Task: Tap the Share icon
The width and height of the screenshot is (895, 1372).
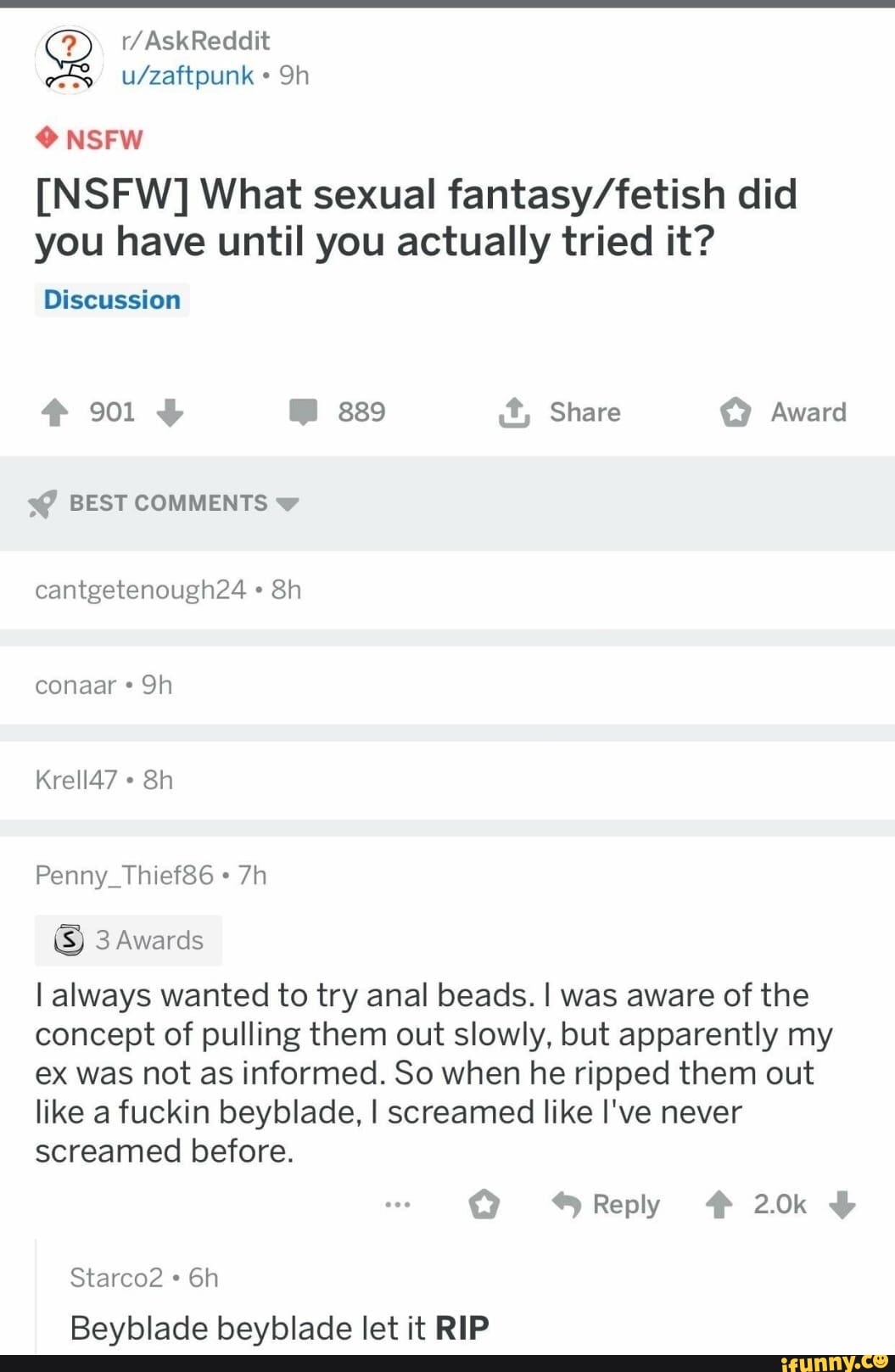Action: [x=513, y=412]
